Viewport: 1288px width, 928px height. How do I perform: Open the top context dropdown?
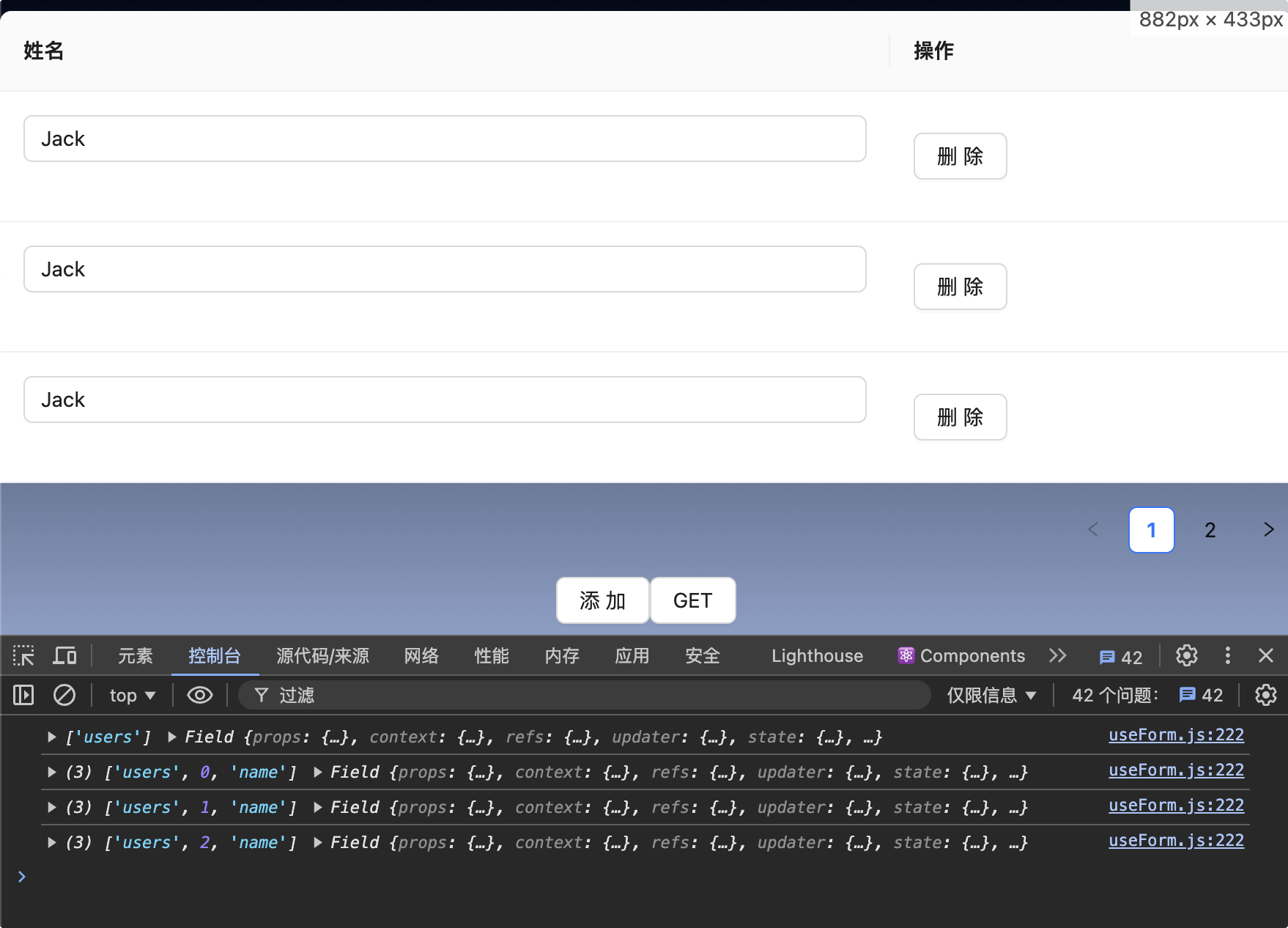(132, 695)
